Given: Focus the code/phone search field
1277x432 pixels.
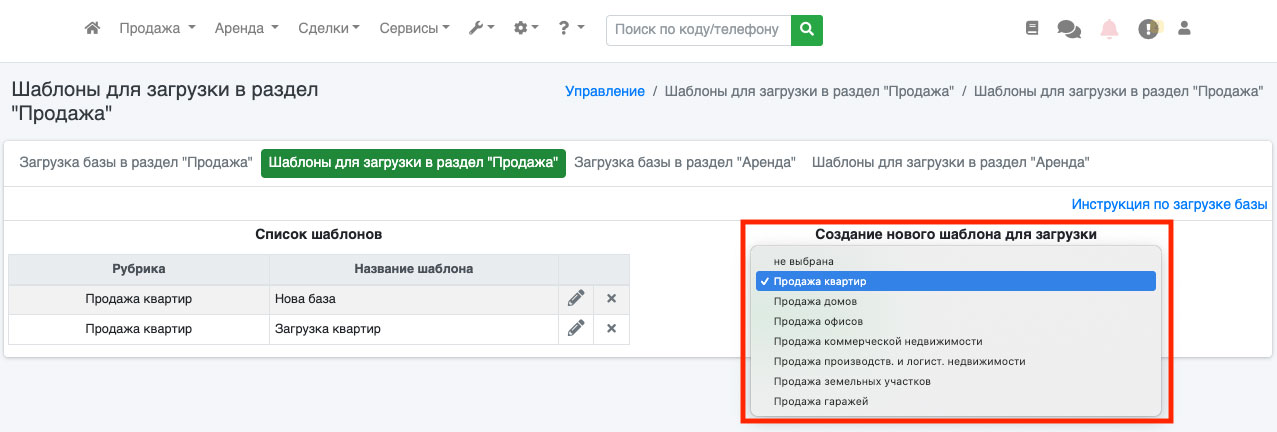Looking at the screenshot, I should 697,29.
